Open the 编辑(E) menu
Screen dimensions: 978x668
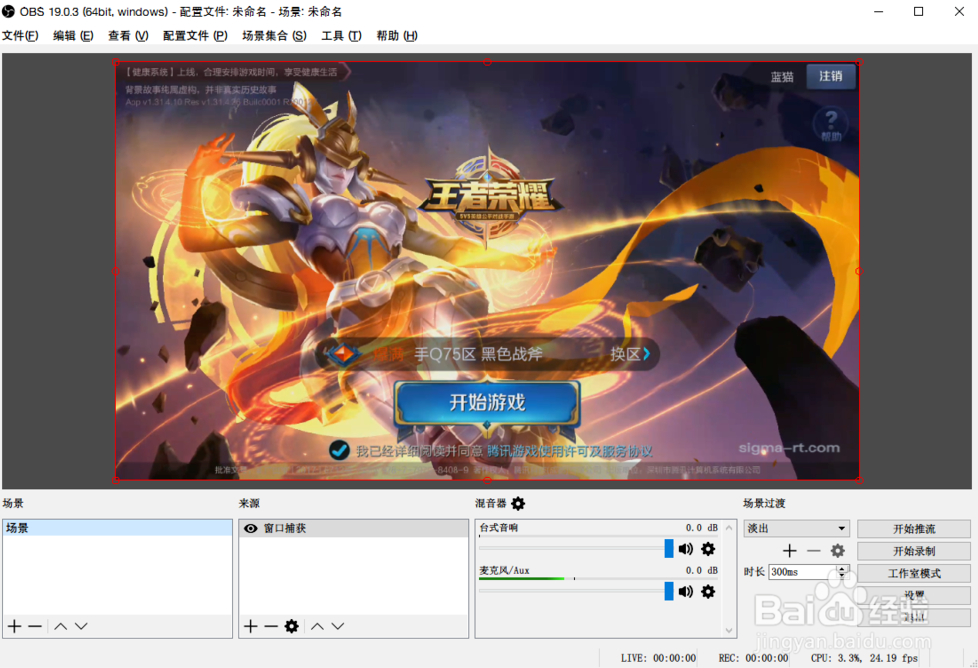[x=73, y=36]
